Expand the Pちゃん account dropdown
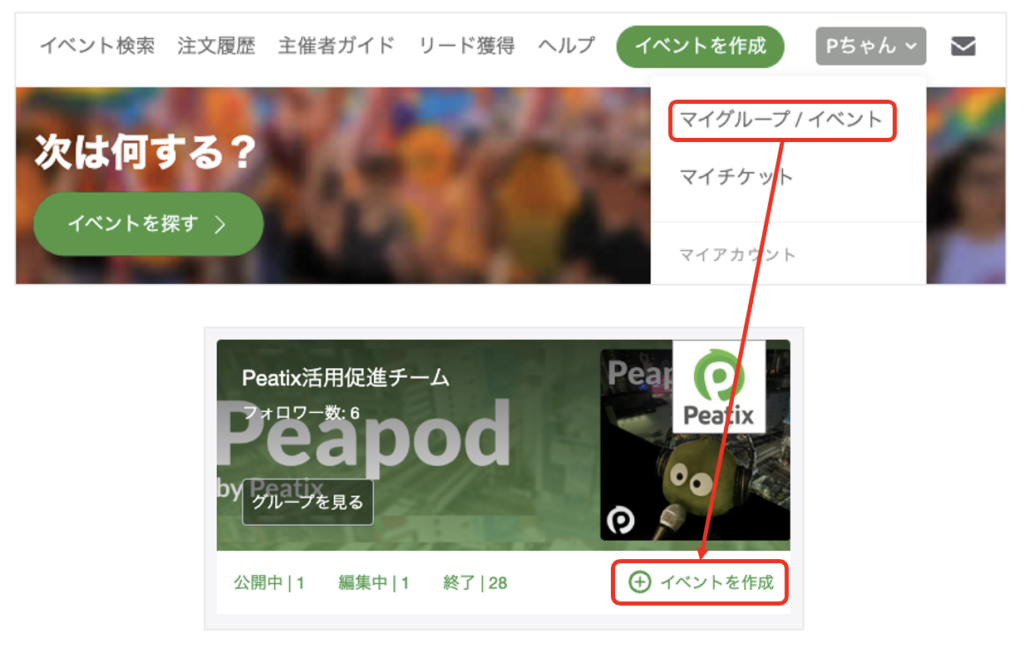Image resolution: width=1024 pixels, height=648 pixels. 871,46
